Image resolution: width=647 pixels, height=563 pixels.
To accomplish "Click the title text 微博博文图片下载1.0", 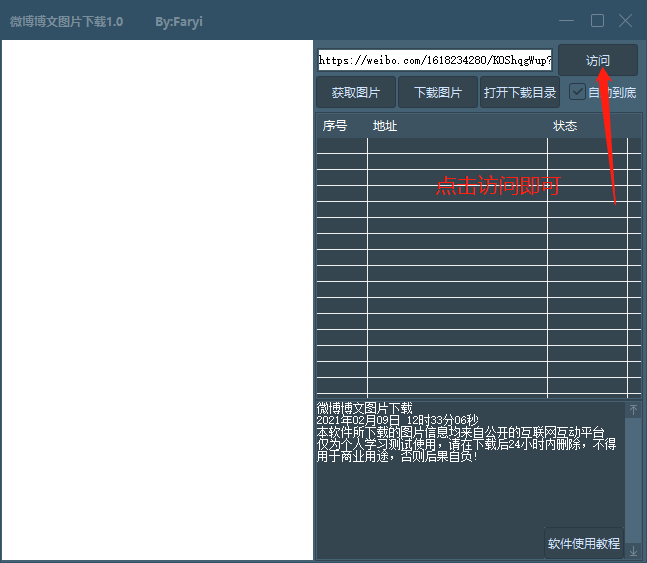I will tap(66, 21).
